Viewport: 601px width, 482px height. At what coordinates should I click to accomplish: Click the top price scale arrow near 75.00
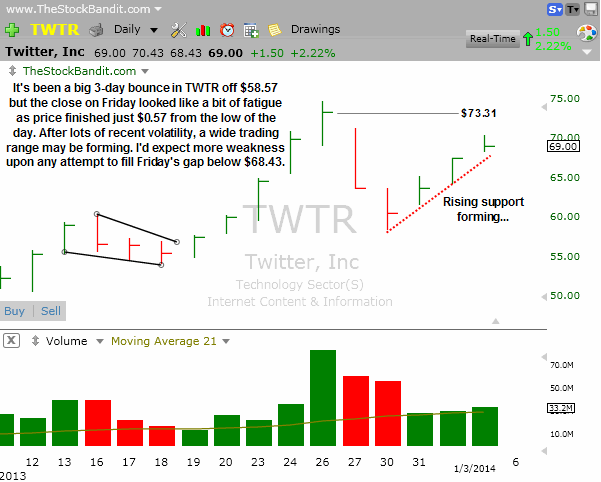(544, 107)
